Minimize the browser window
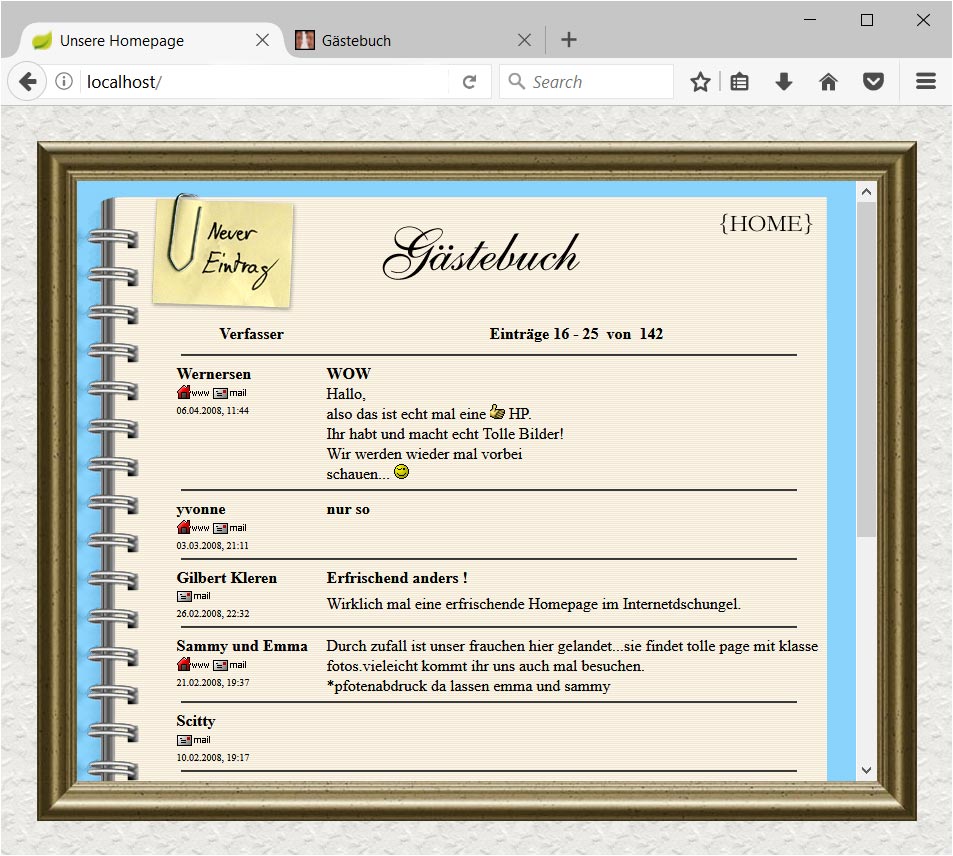 click(x=810, y=20)
